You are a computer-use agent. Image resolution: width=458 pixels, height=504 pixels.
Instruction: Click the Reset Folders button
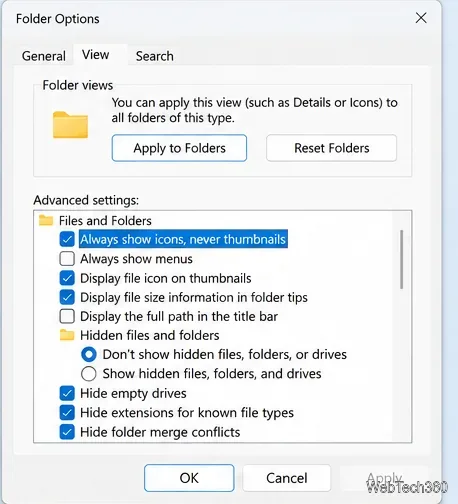coord(332,148)
